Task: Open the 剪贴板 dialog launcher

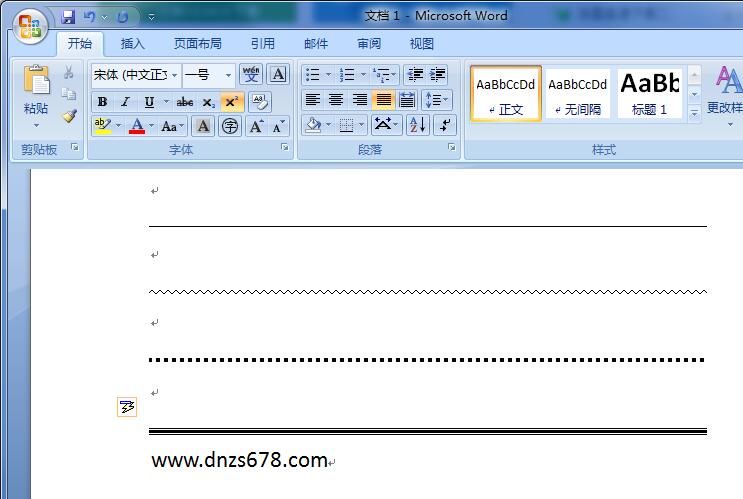Action: (x=75, y=147)
